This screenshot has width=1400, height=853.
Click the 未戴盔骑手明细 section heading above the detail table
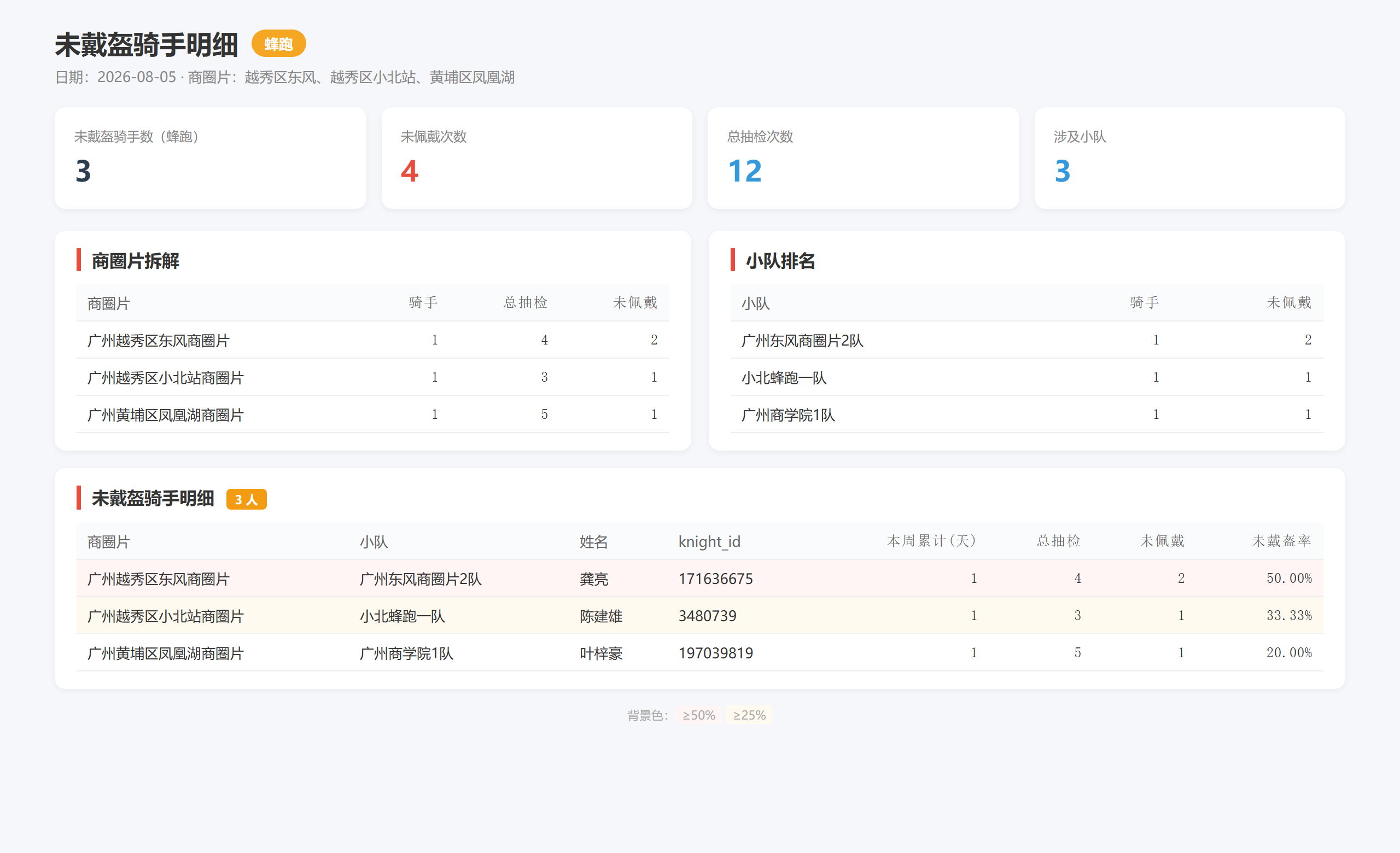click(x=153, y=498)
